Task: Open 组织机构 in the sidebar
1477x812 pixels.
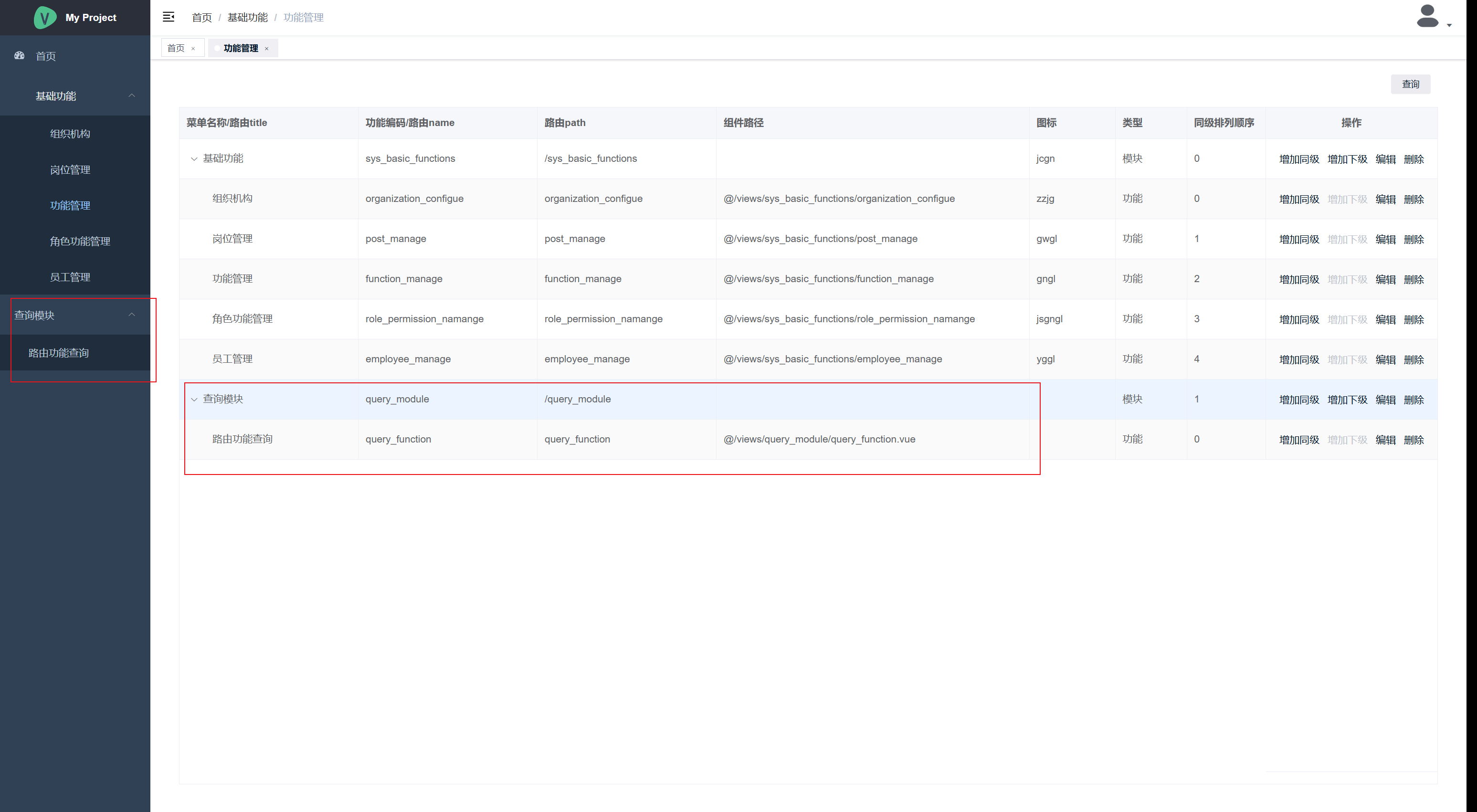Action: (x=70, y=134)
